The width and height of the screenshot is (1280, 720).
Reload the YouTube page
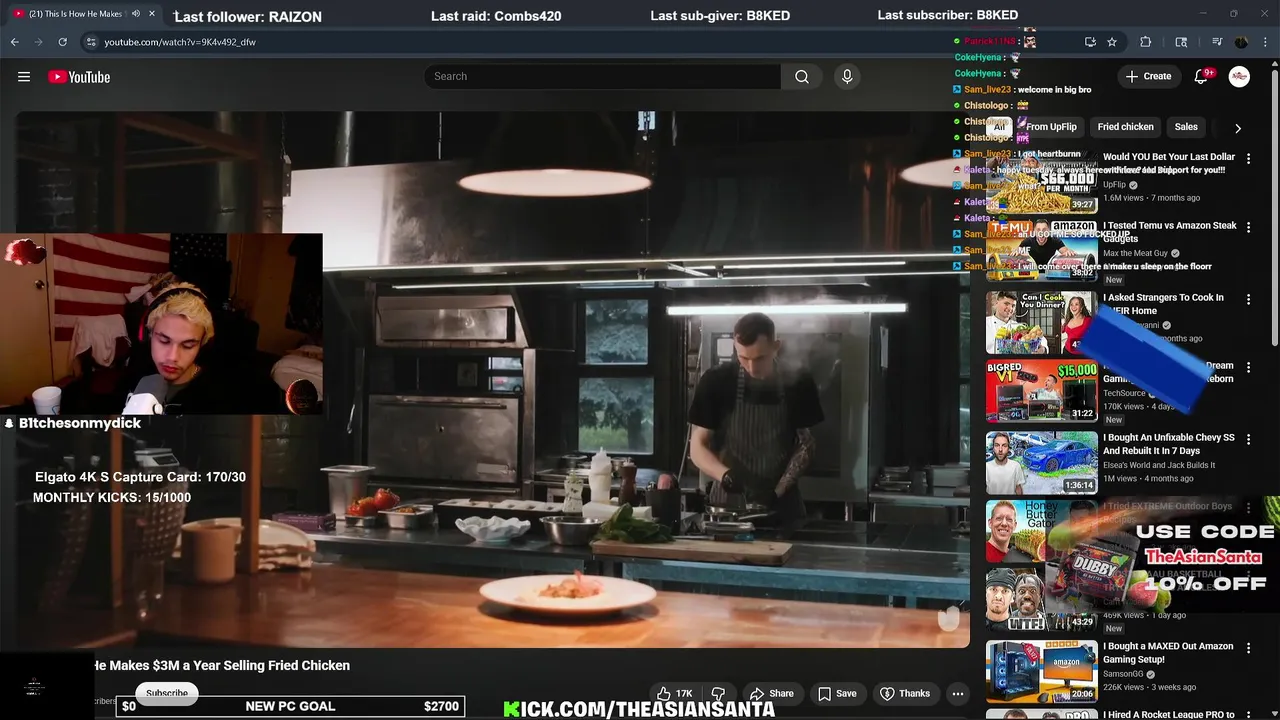pyautogui.click(x=62, y=42)
